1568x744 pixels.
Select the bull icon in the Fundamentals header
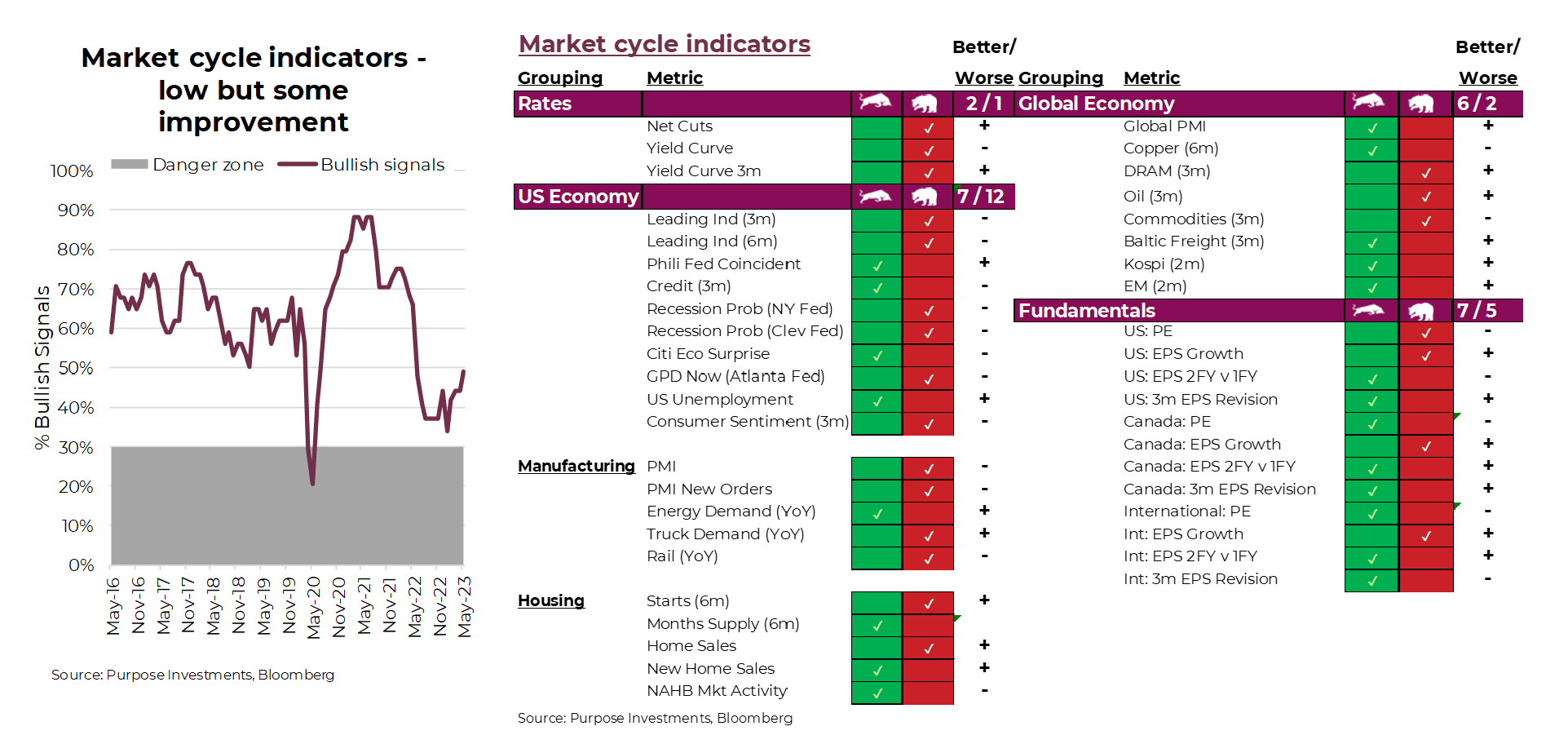(x=1369, y=310)
